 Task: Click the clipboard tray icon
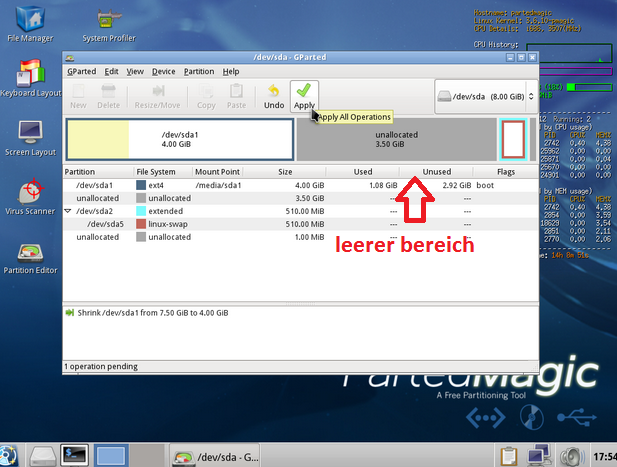coord(508,456)
